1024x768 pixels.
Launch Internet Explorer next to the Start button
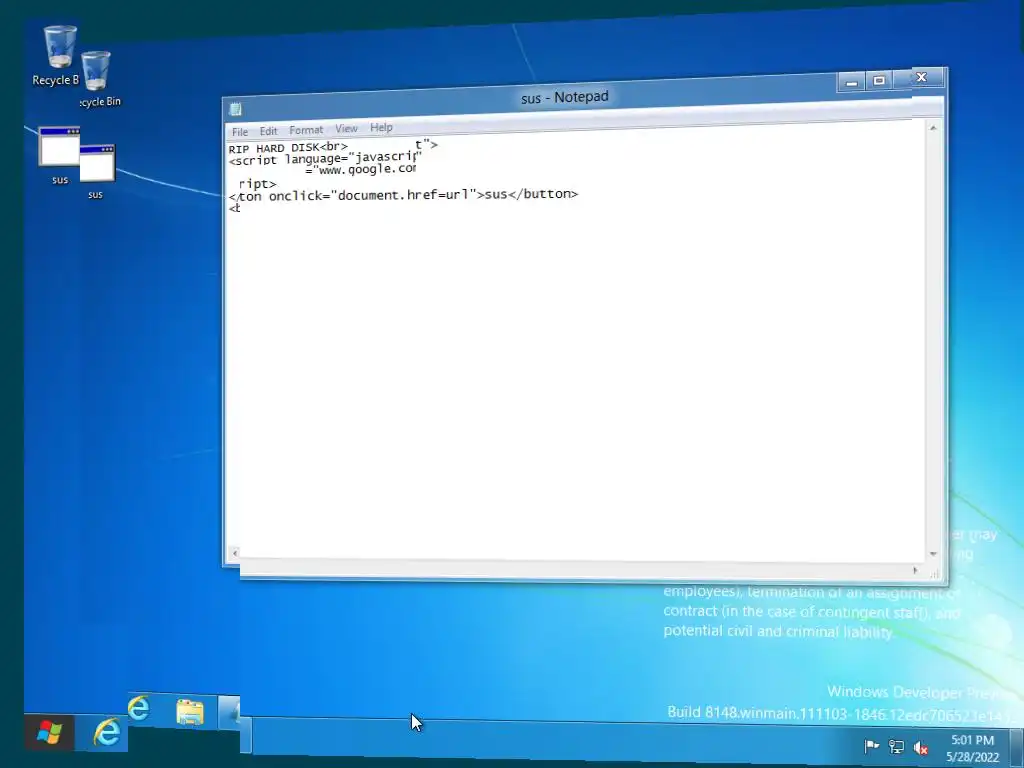[106, 732]
